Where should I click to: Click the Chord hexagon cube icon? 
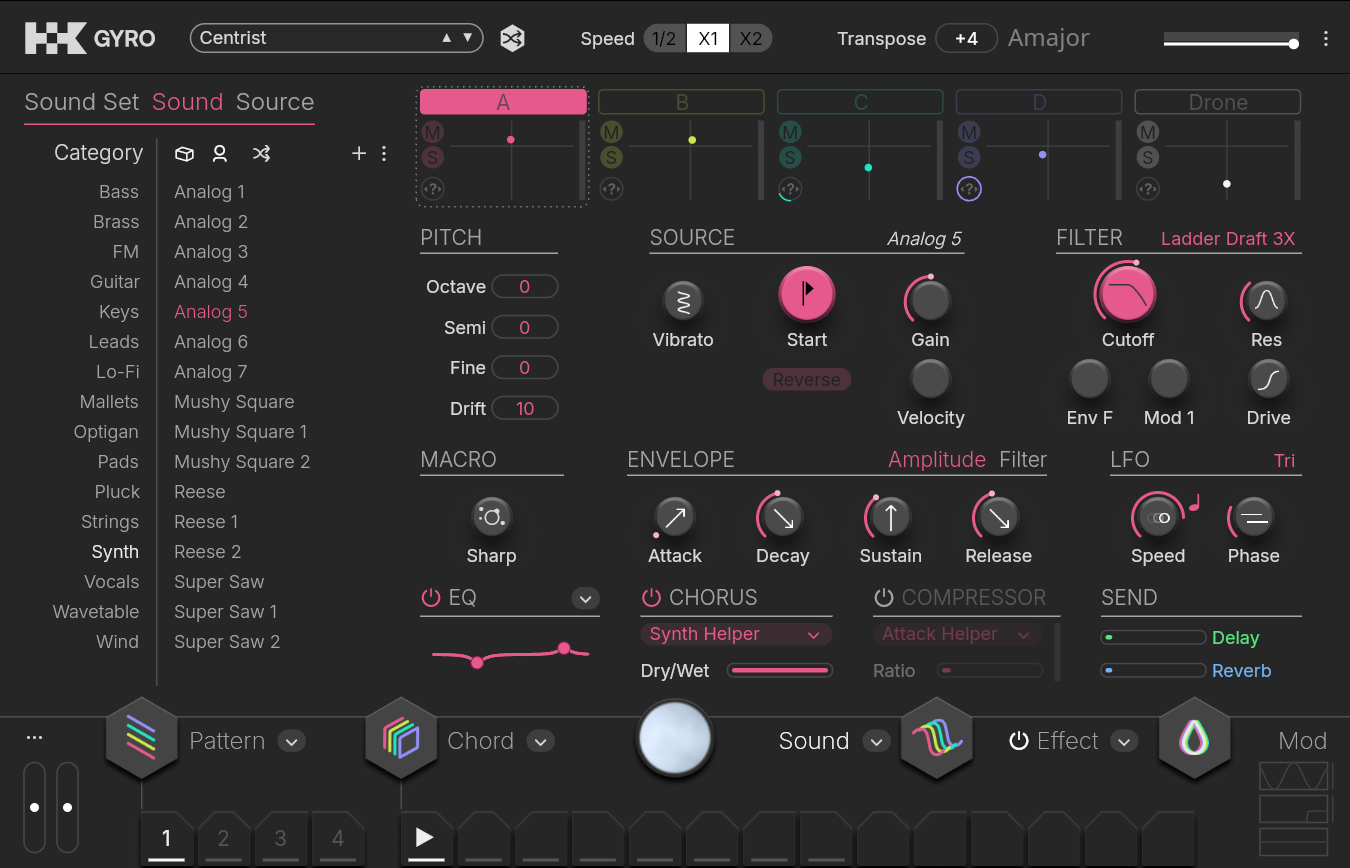click(400, 741)
